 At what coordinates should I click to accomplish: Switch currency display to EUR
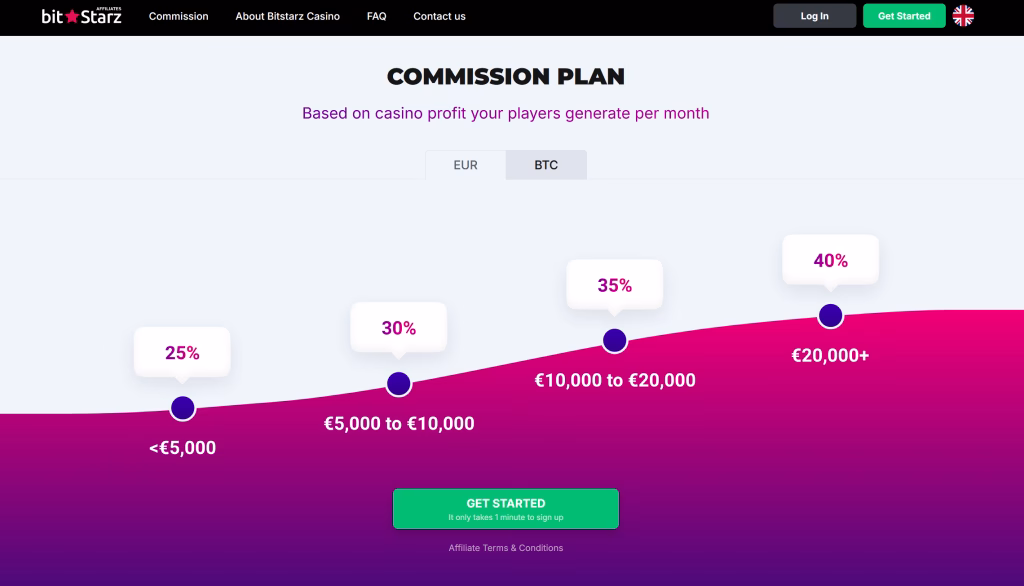click(x=464, y=165)
